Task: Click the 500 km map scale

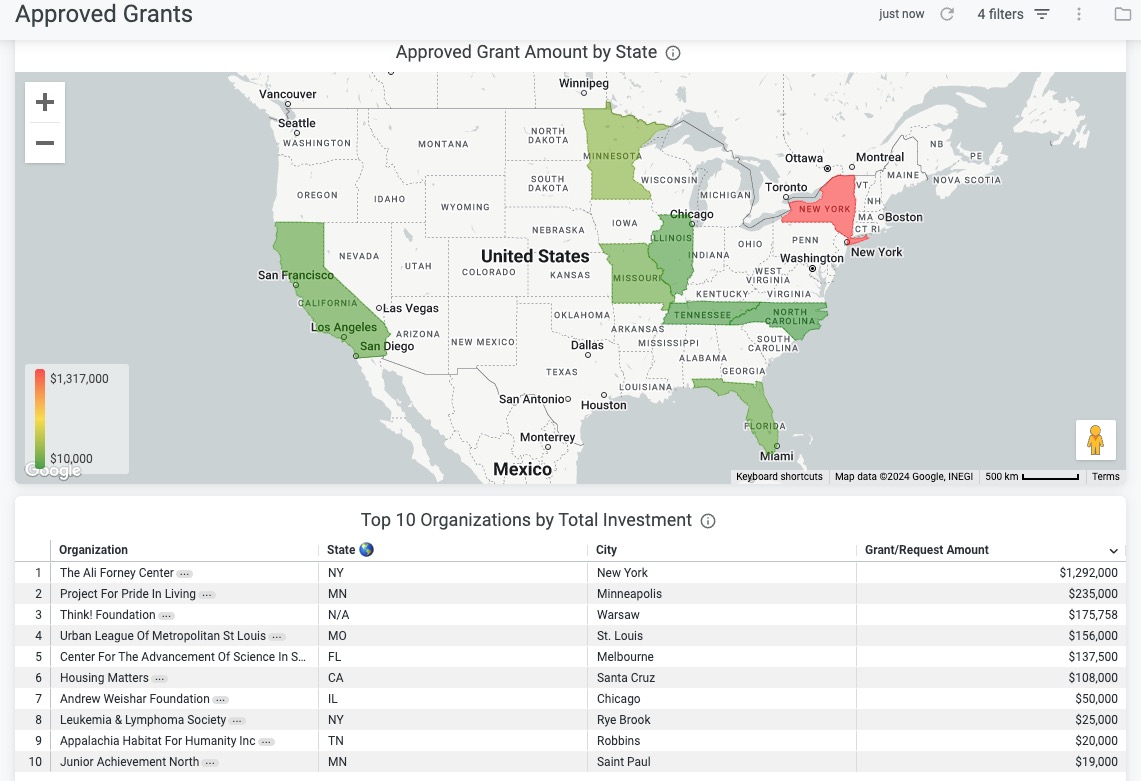Action: 1032,477
